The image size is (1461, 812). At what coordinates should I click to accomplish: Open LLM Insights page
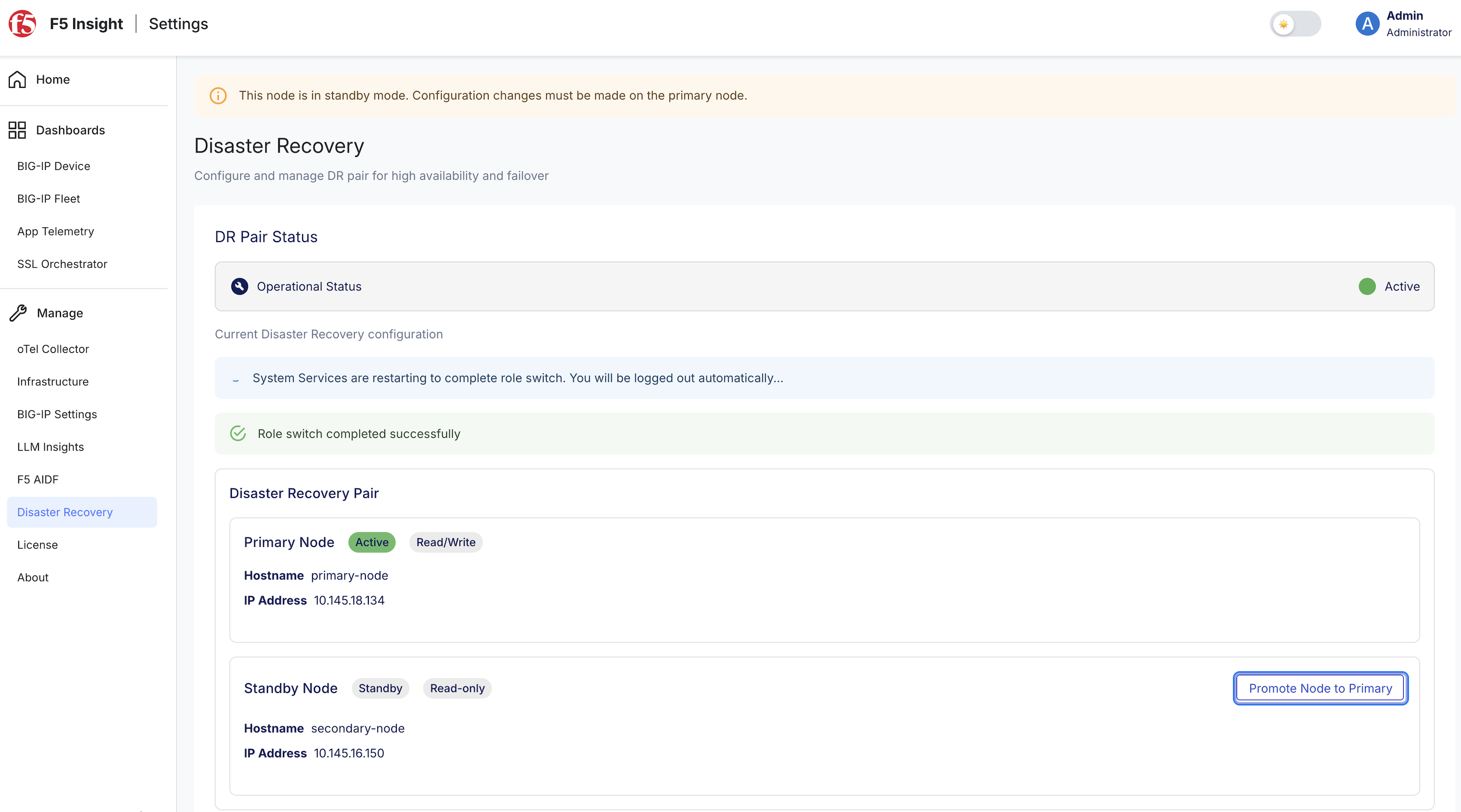click(x=51, y=447)
